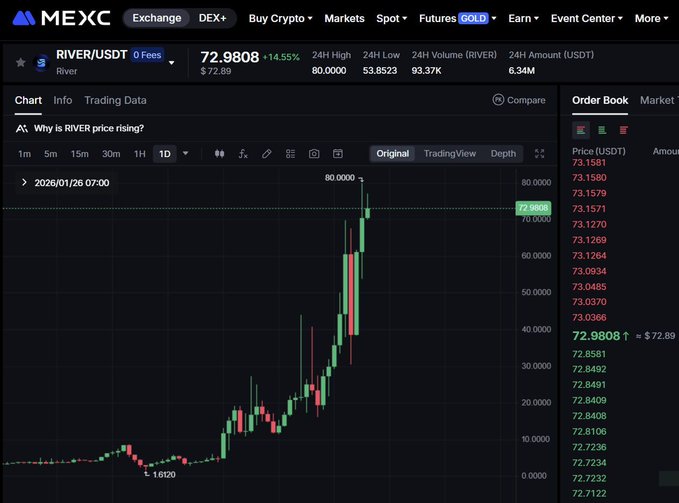The width and height of the screenshot is (679, 503).
Task: Click last price 72.9808 in order book
Action: [596, 336]
